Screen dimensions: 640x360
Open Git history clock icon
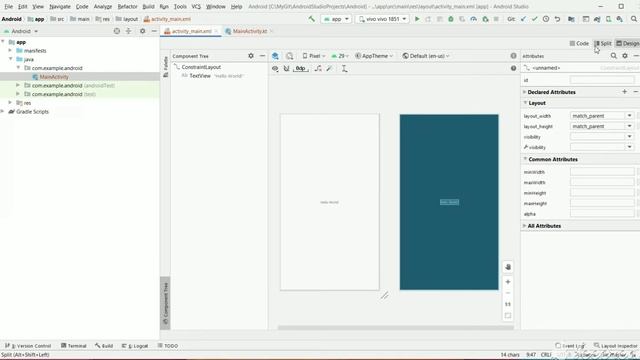546,19
